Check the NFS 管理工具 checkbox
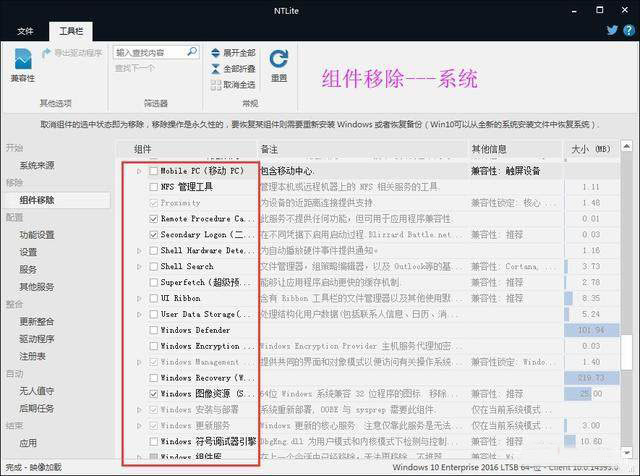This screenshot has width=640, height=476. point(153,187)
